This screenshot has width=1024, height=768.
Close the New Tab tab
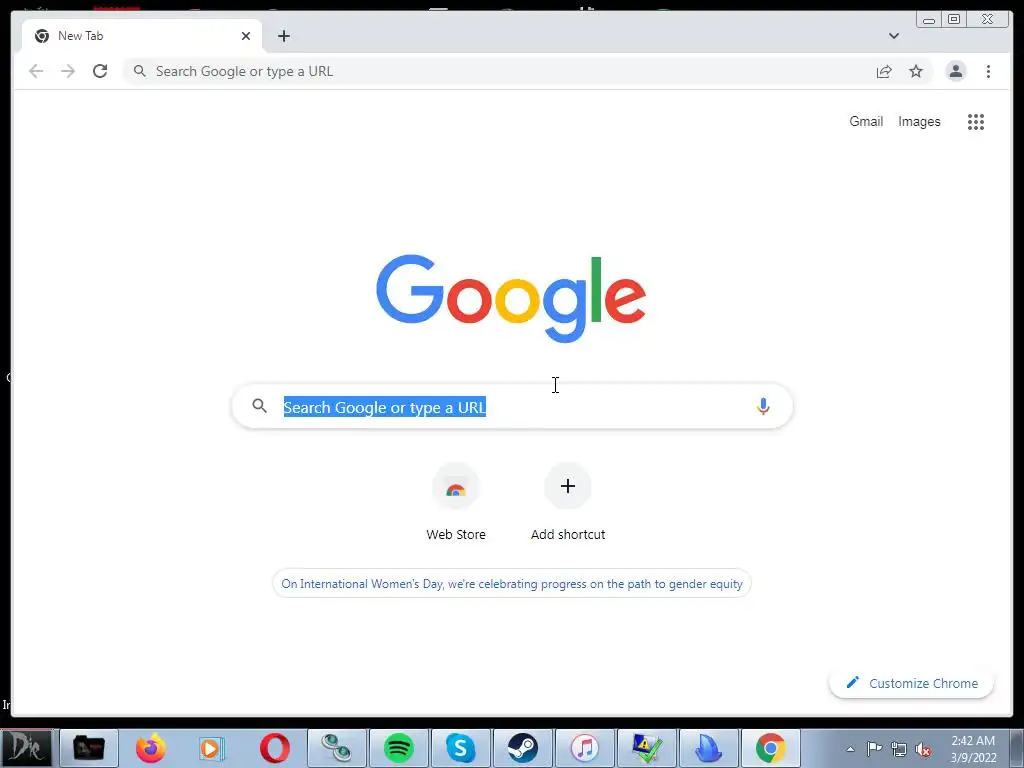[x=246, y=36]
